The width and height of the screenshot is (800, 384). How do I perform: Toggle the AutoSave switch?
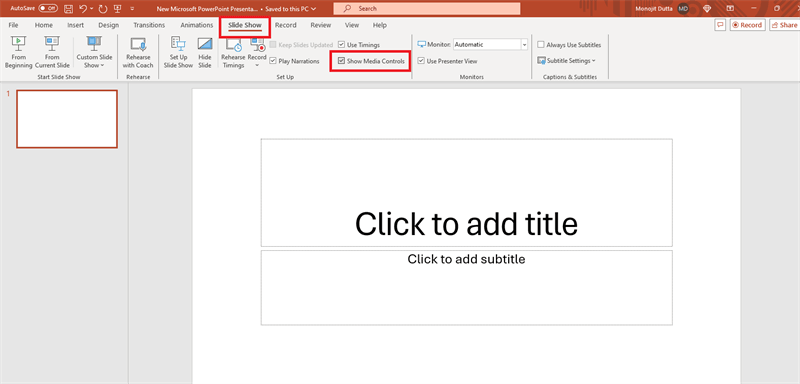(48, 9)
